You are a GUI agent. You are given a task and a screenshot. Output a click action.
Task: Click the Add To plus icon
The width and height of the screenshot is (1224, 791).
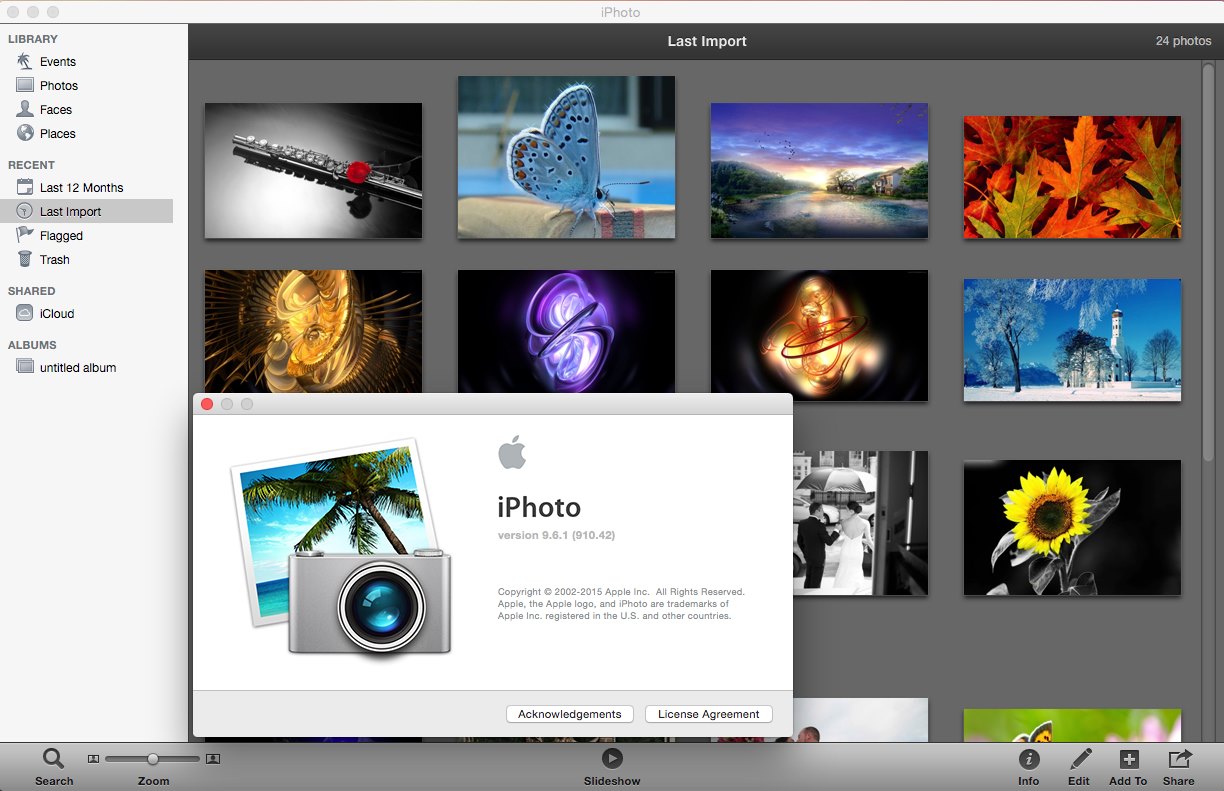click(1128, 759)
